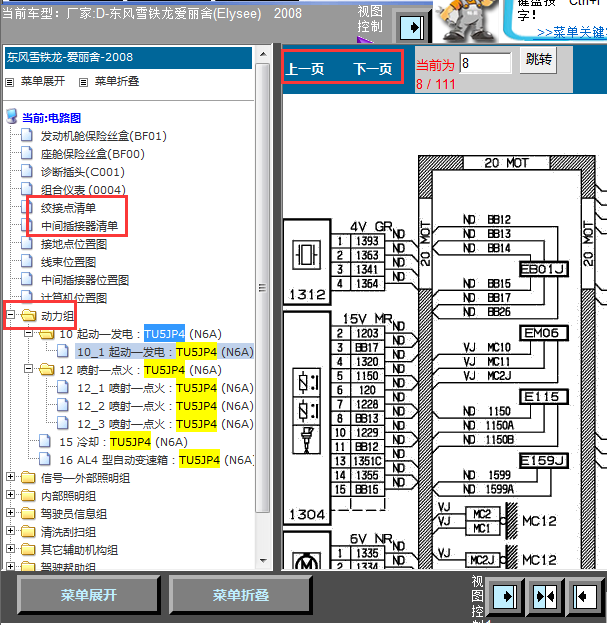Click bottom view control right-arrow icon
This screenshot has height=625, width=607.
[505, 597]
